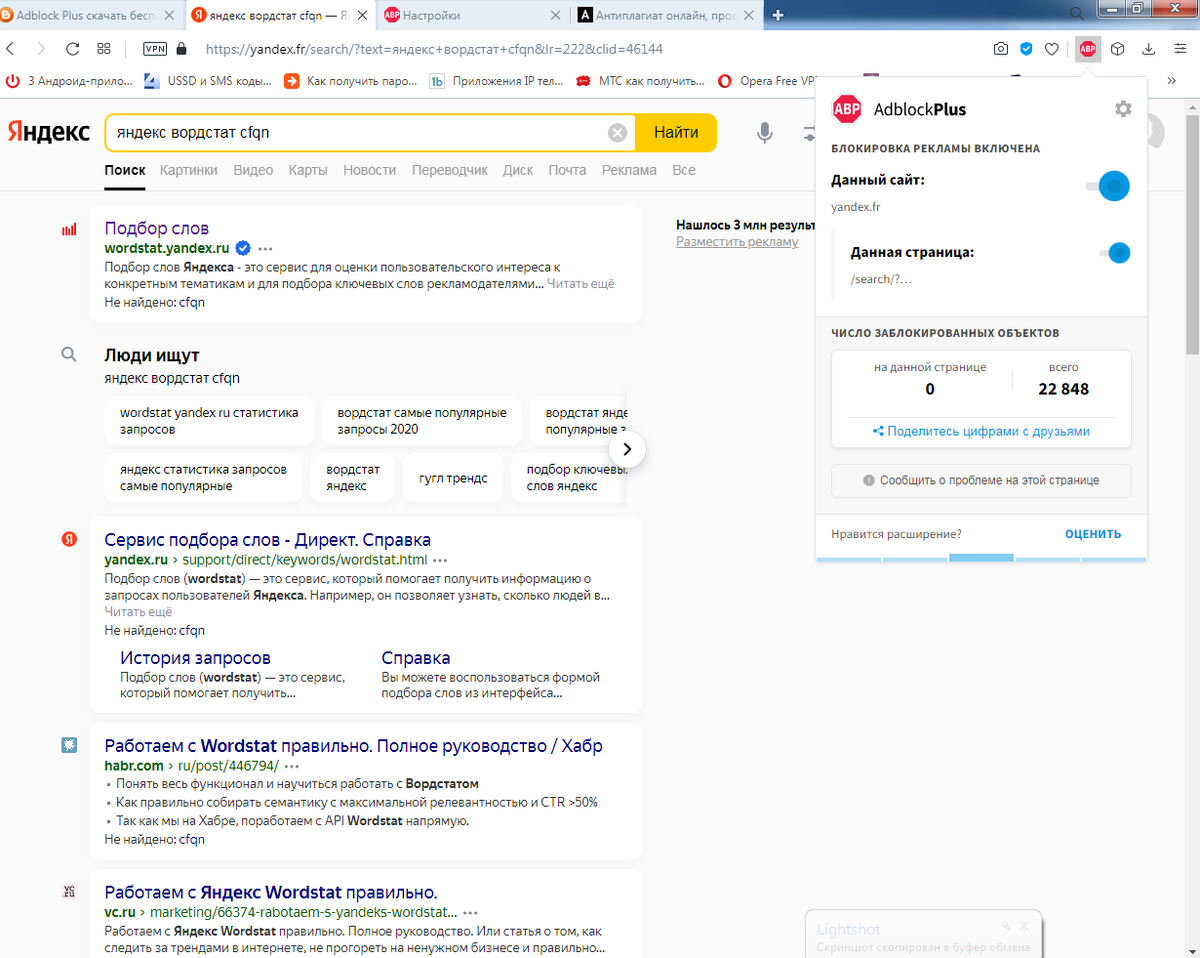Open 'Подбор слов' search result
Image resolution: width=1200 pixels, height=958 pixels.
[x=157, y=228]
